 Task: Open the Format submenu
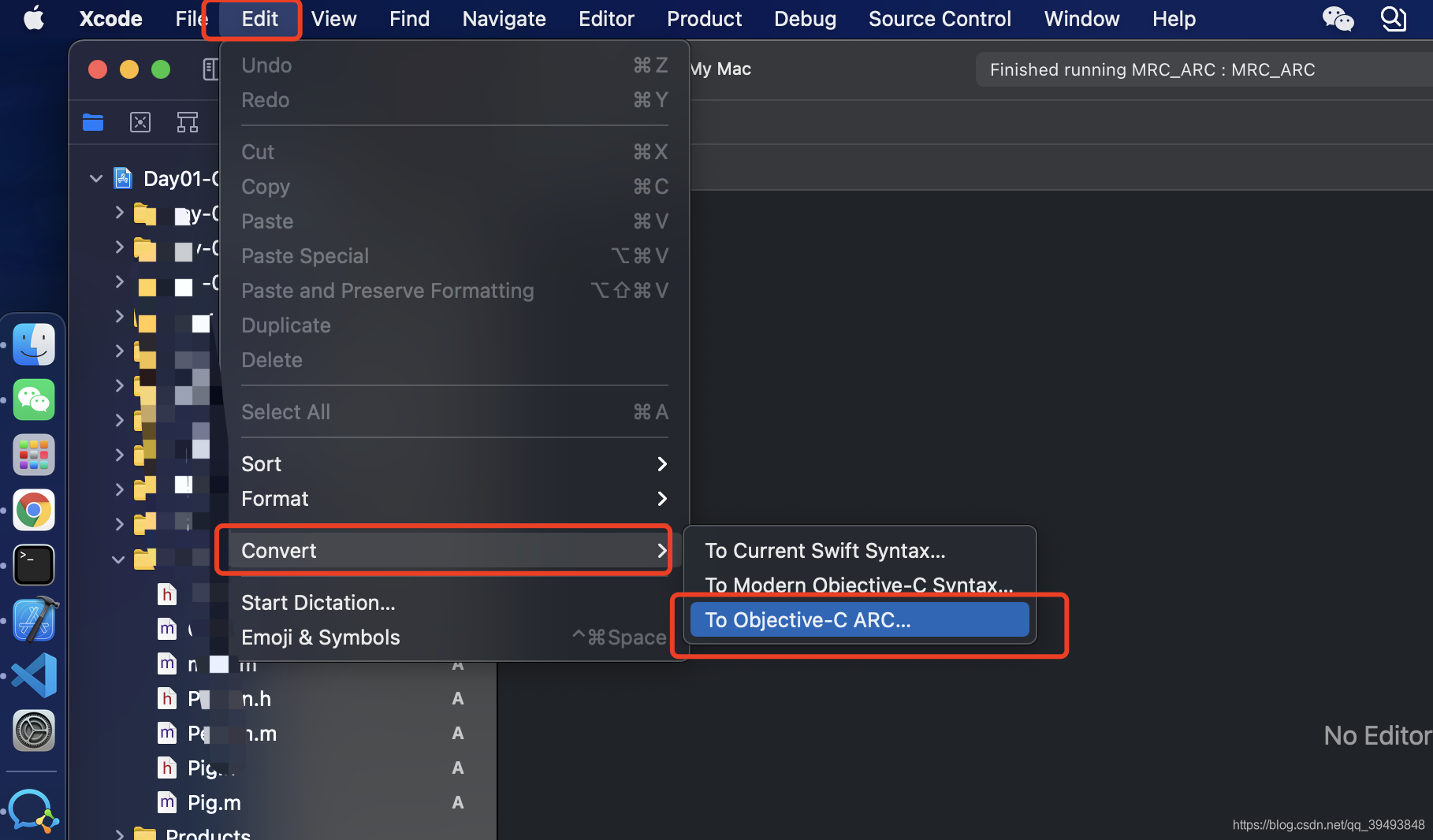point(455,499)
